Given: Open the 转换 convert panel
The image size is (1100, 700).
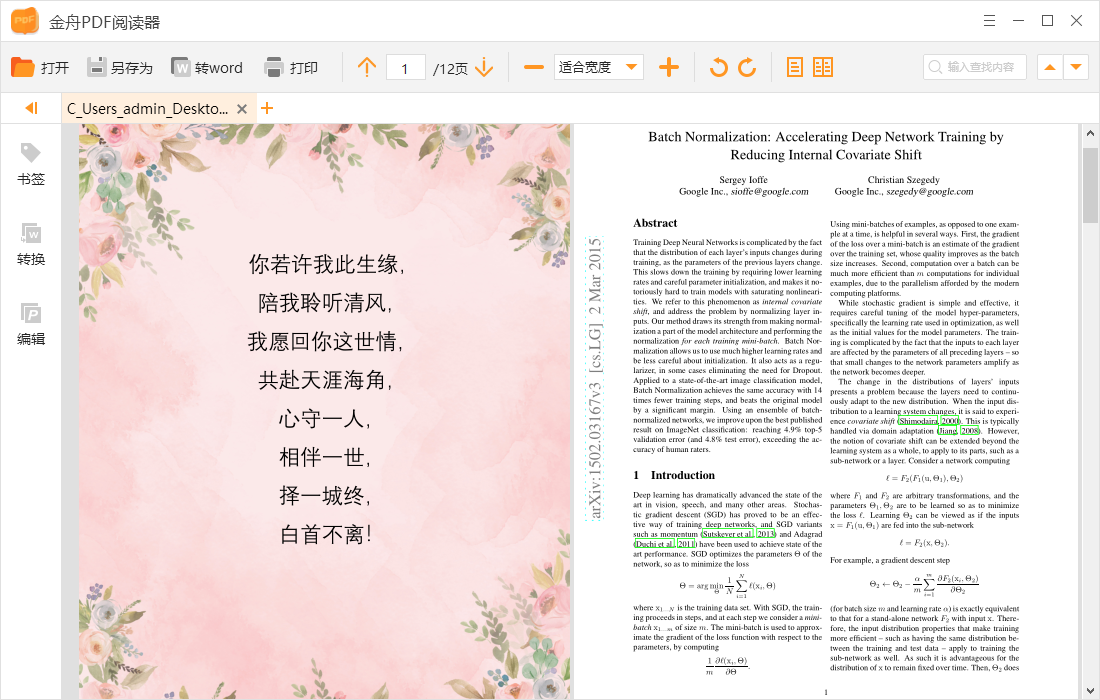Looking at the screenshot, I should click(x=31, y=245).
